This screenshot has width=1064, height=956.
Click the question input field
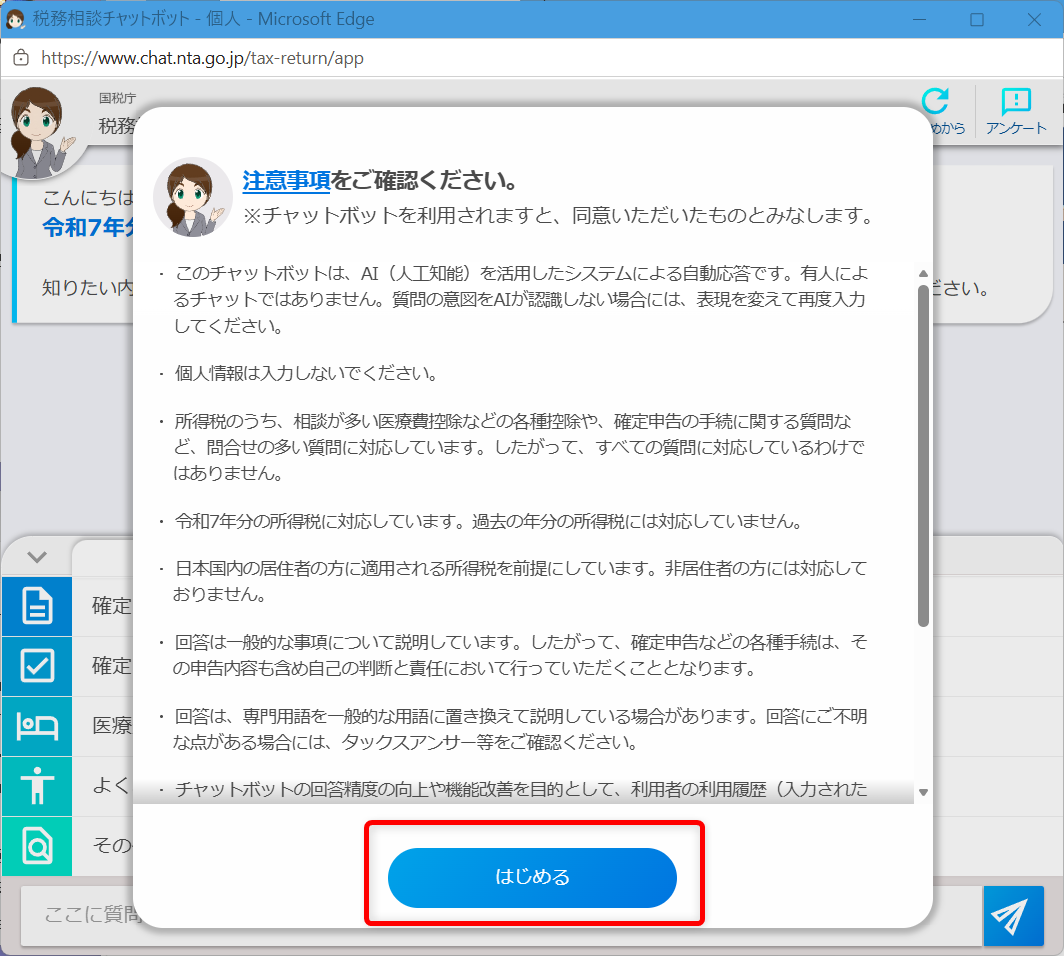click(x=501, y=915)
